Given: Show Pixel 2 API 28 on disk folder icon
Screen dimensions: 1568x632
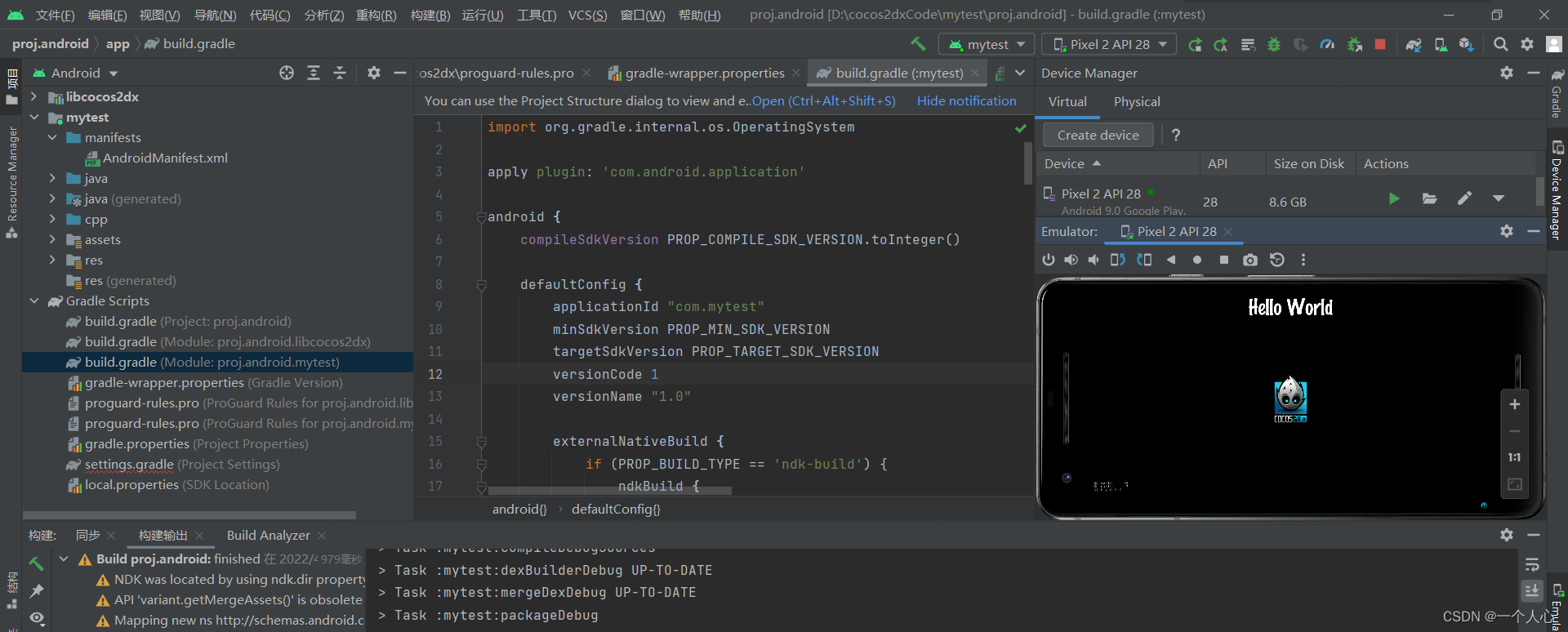Looking at the screenshot, I should coord(1429,198).
